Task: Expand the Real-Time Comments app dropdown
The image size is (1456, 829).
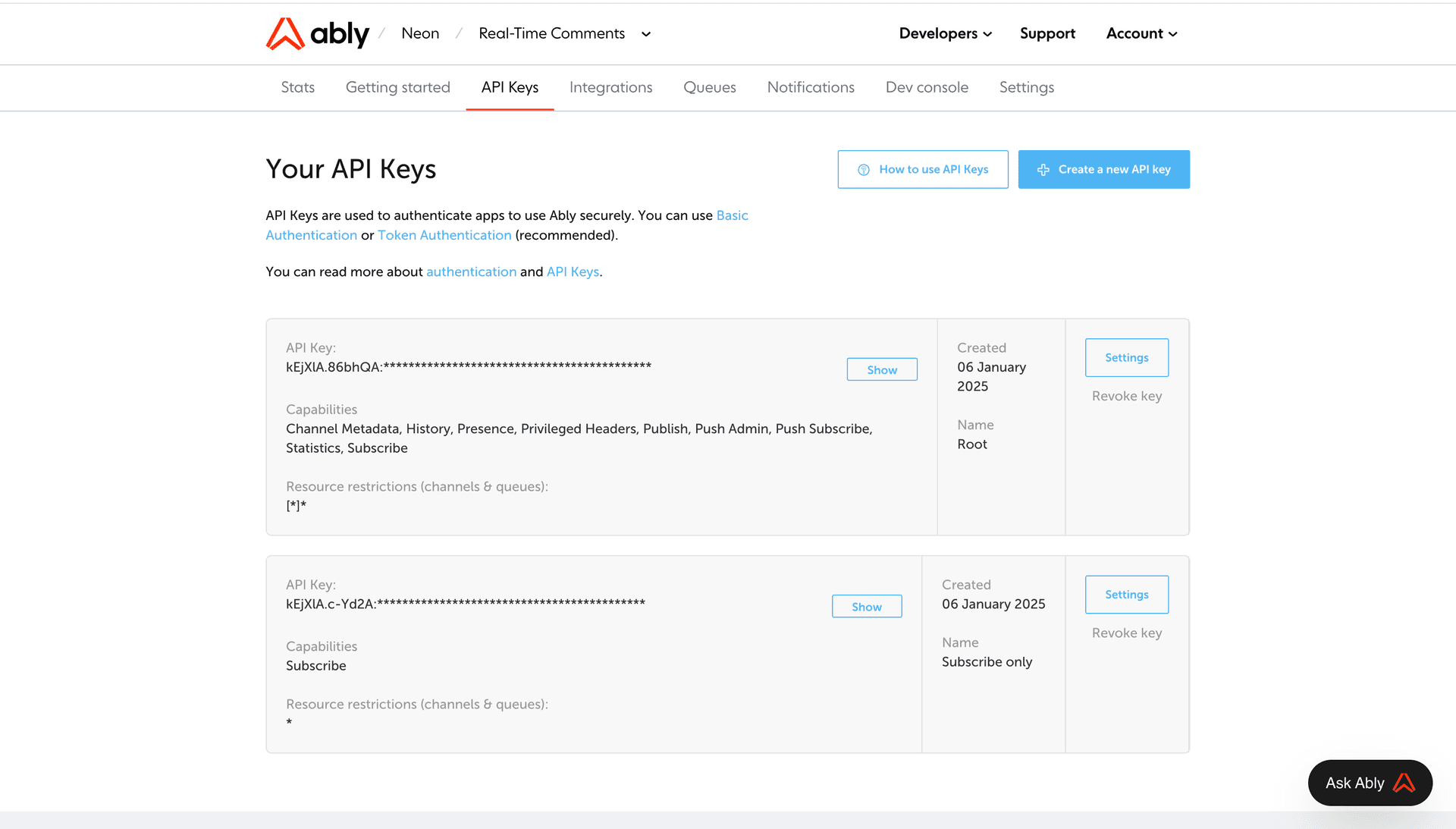Action: pos(646,34)
